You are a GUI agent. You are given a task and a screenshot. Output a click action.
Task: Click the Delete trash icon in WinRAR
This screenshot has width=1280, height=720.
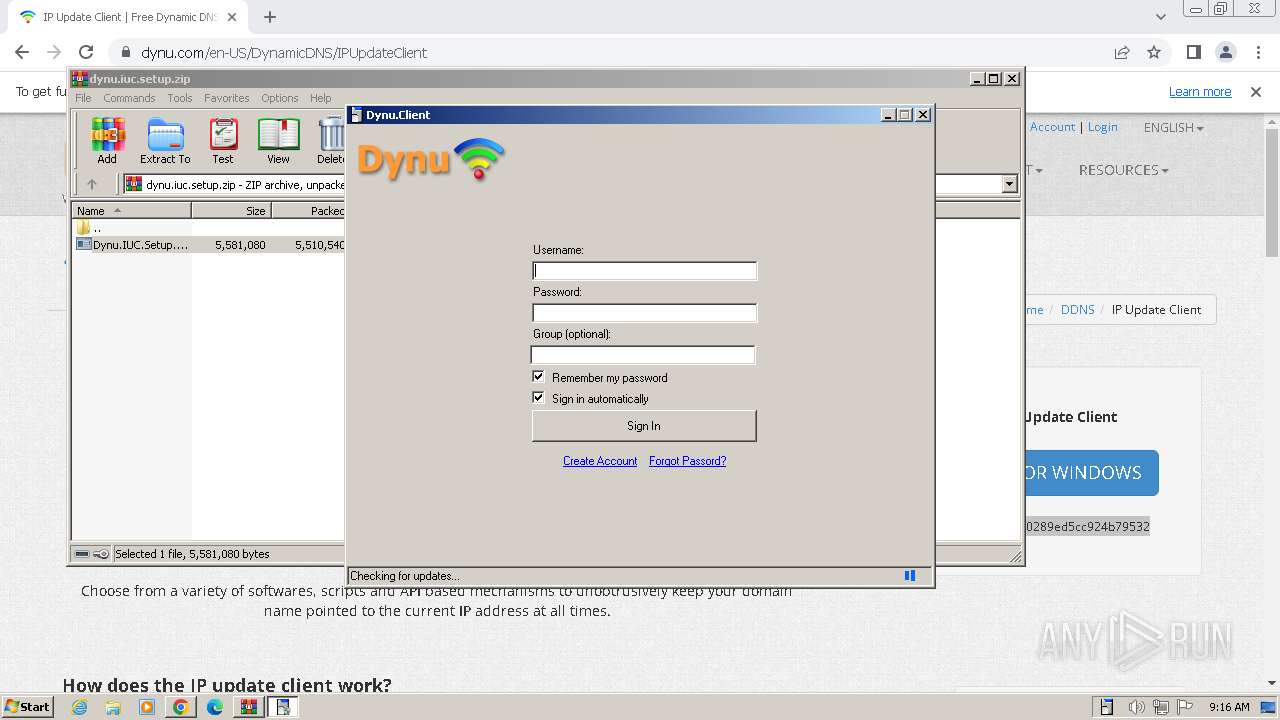pos(331,141)
